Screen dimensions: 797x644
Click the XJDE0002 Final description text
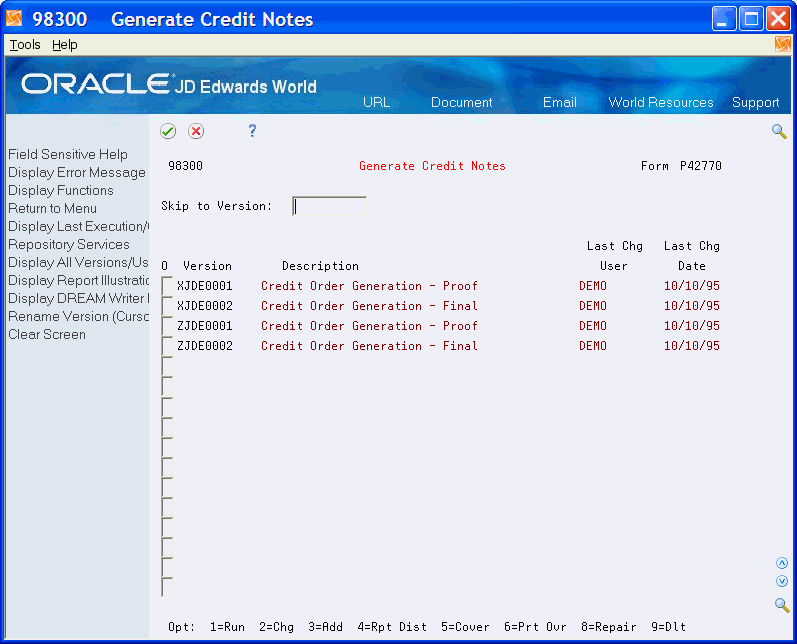tap(370, 305)
